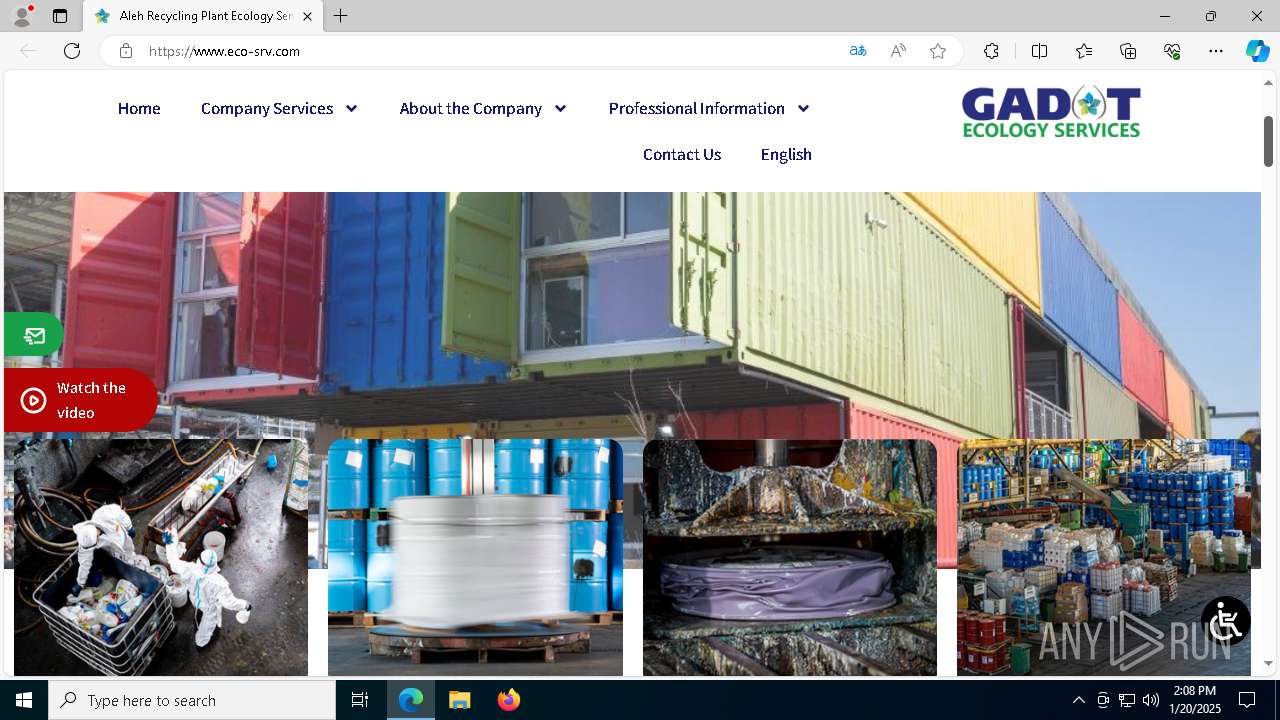This screenshot has height=720, width=1280.
Task: Open Microsoft Edge taskbar icon
Action: pos(411,700)
